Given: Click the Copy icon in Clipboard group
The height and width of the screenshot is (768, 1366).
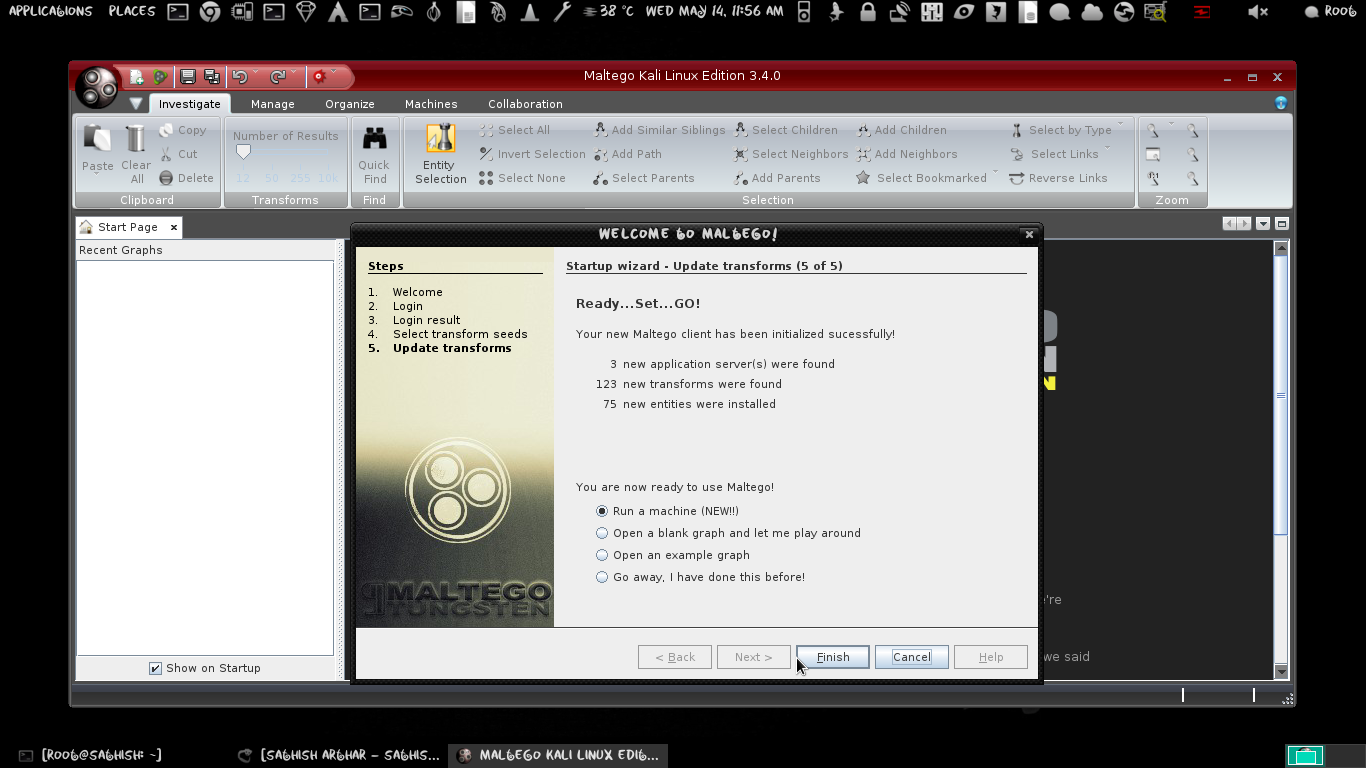Looking at the screenshot, I should [166, 130].
